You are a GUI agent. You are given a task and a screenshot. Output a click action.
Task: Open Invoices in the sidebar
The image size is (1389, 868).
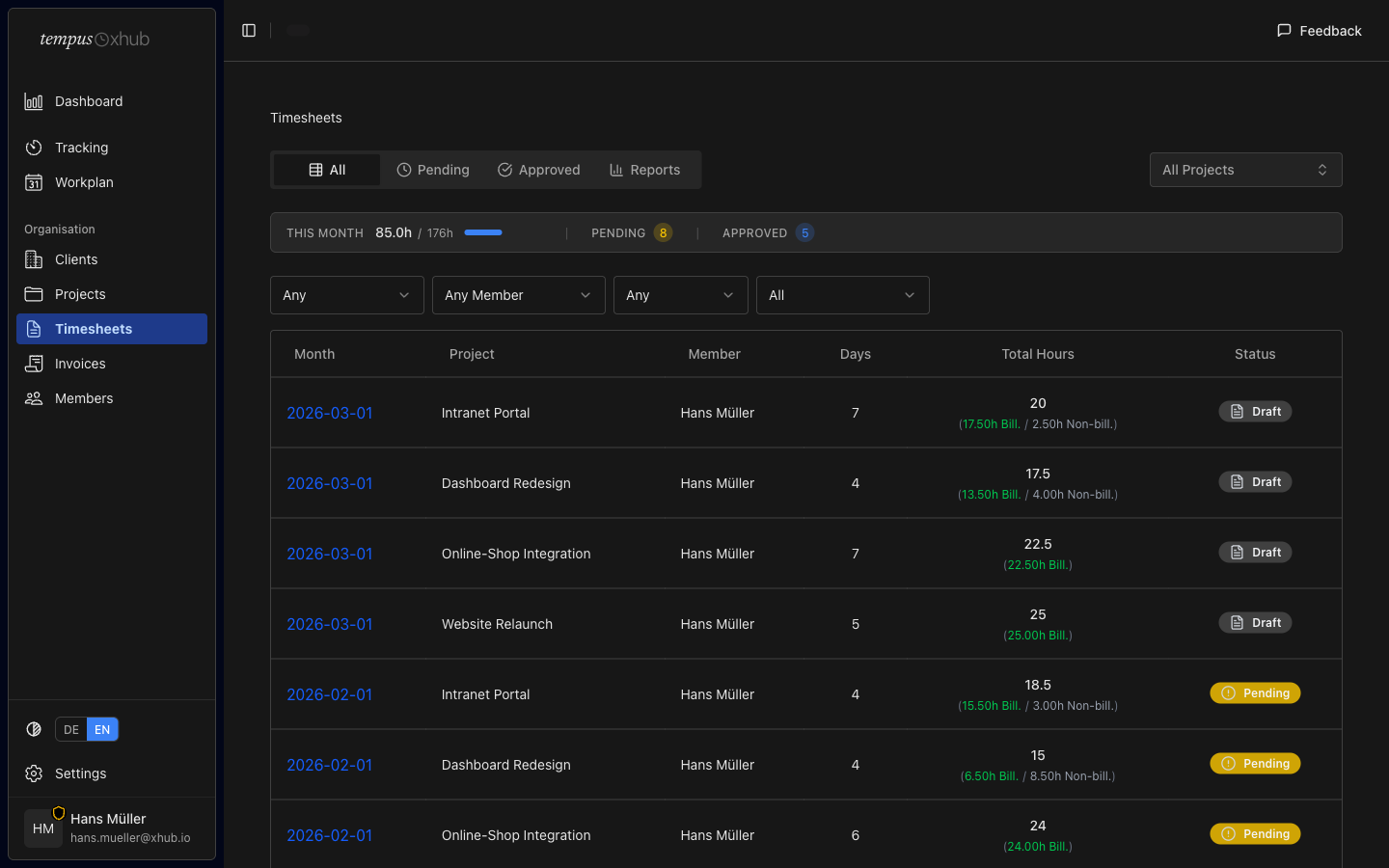pos(80,364)
